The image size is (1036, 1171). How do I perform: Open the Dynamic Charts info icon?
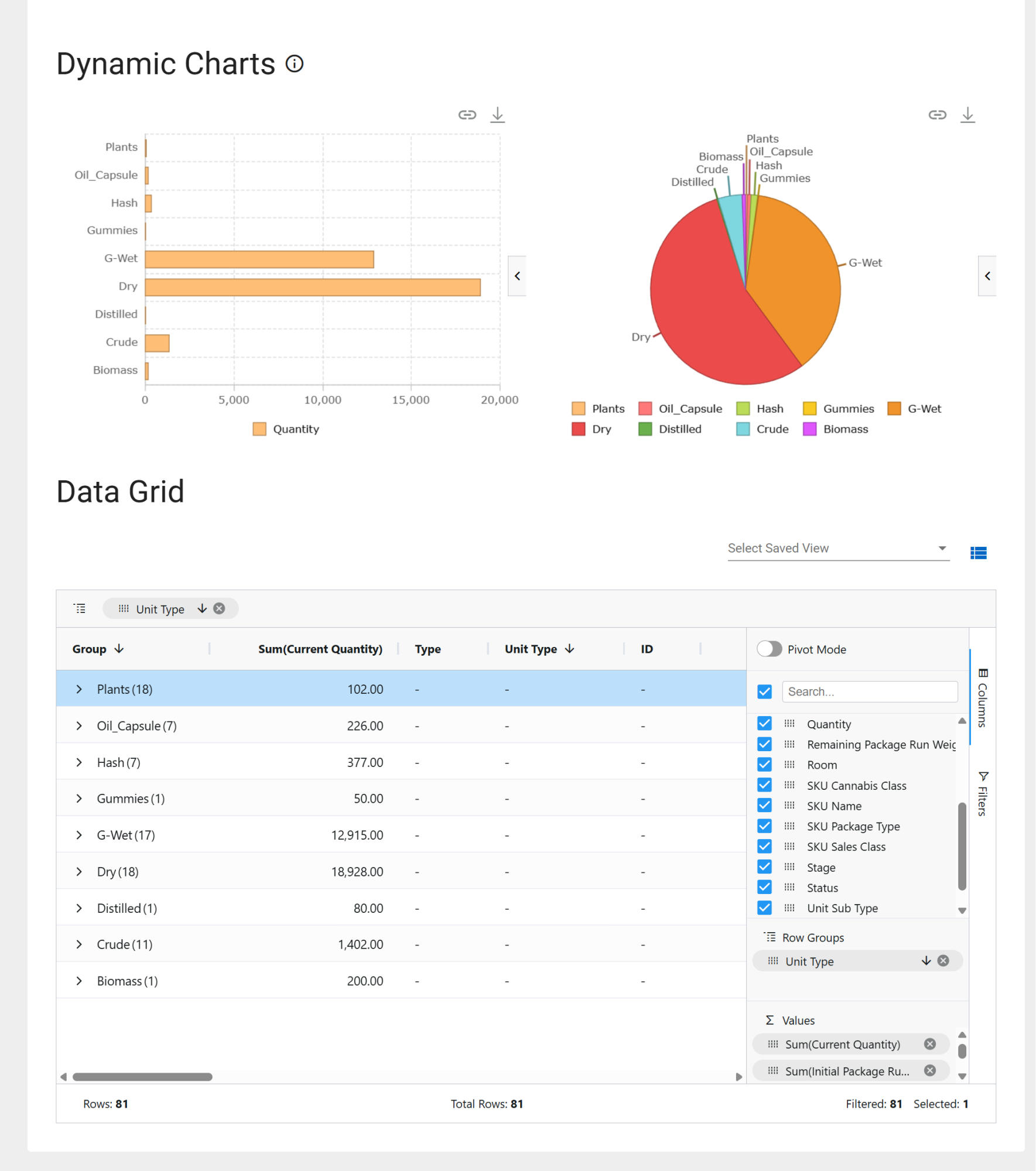click(x=295, y=64)
